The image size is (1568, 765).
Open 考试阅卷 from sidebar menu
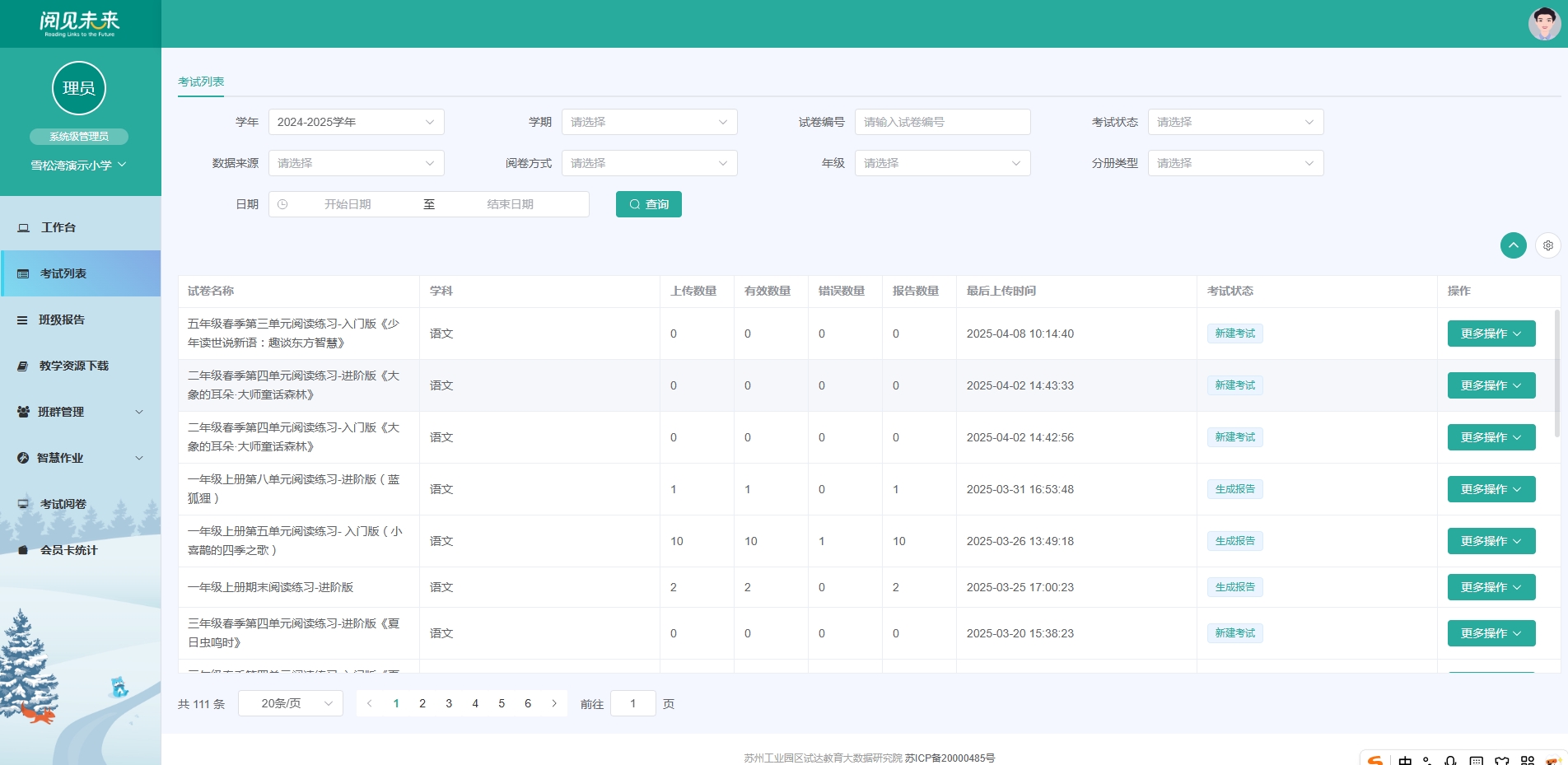coord(63,504)
